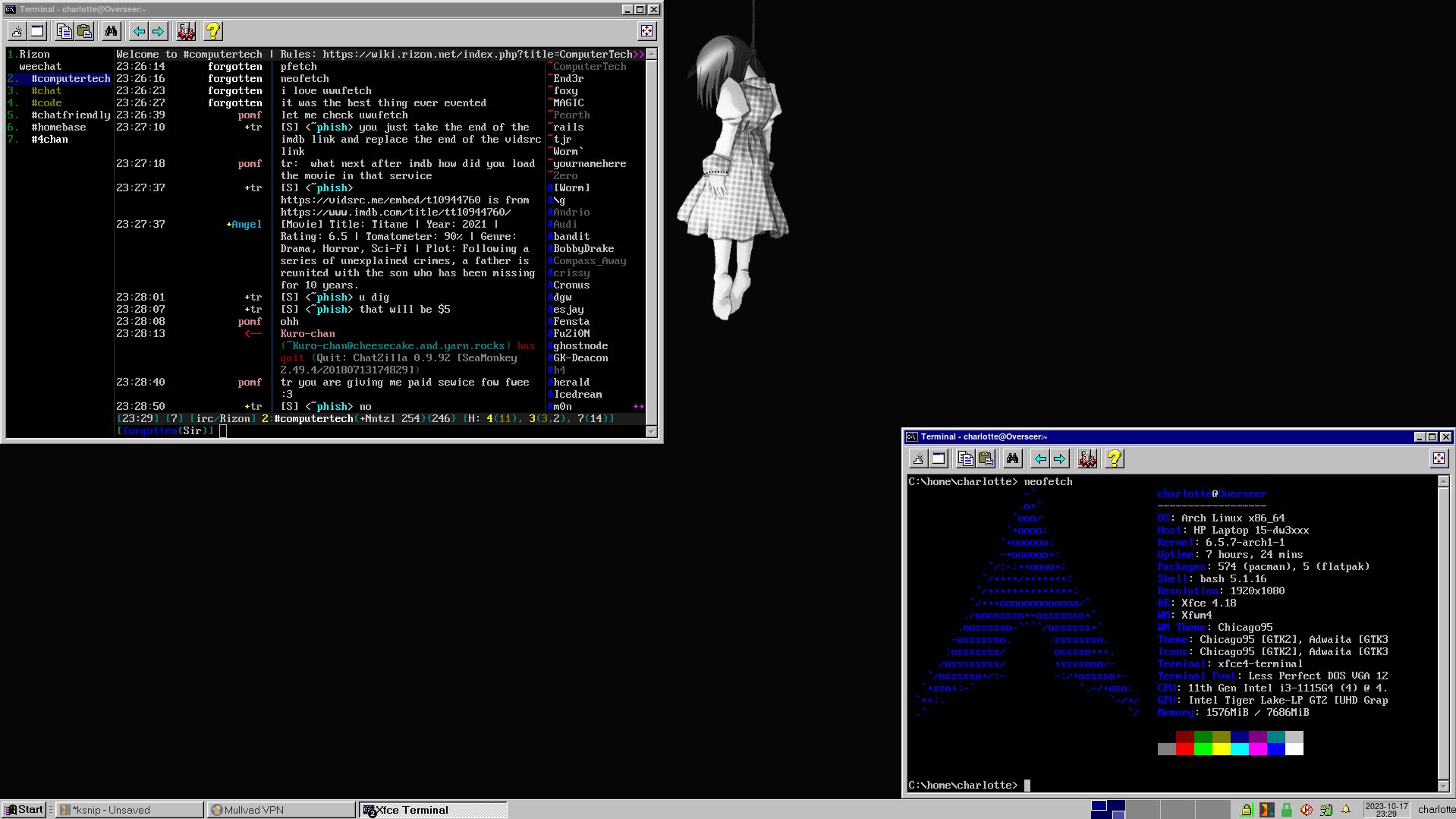Click the paste clipboard icon in the neofetch terminal toolbar
Image resolution: width=1456 pixels, height=819 pixels.
pos(986,458)
